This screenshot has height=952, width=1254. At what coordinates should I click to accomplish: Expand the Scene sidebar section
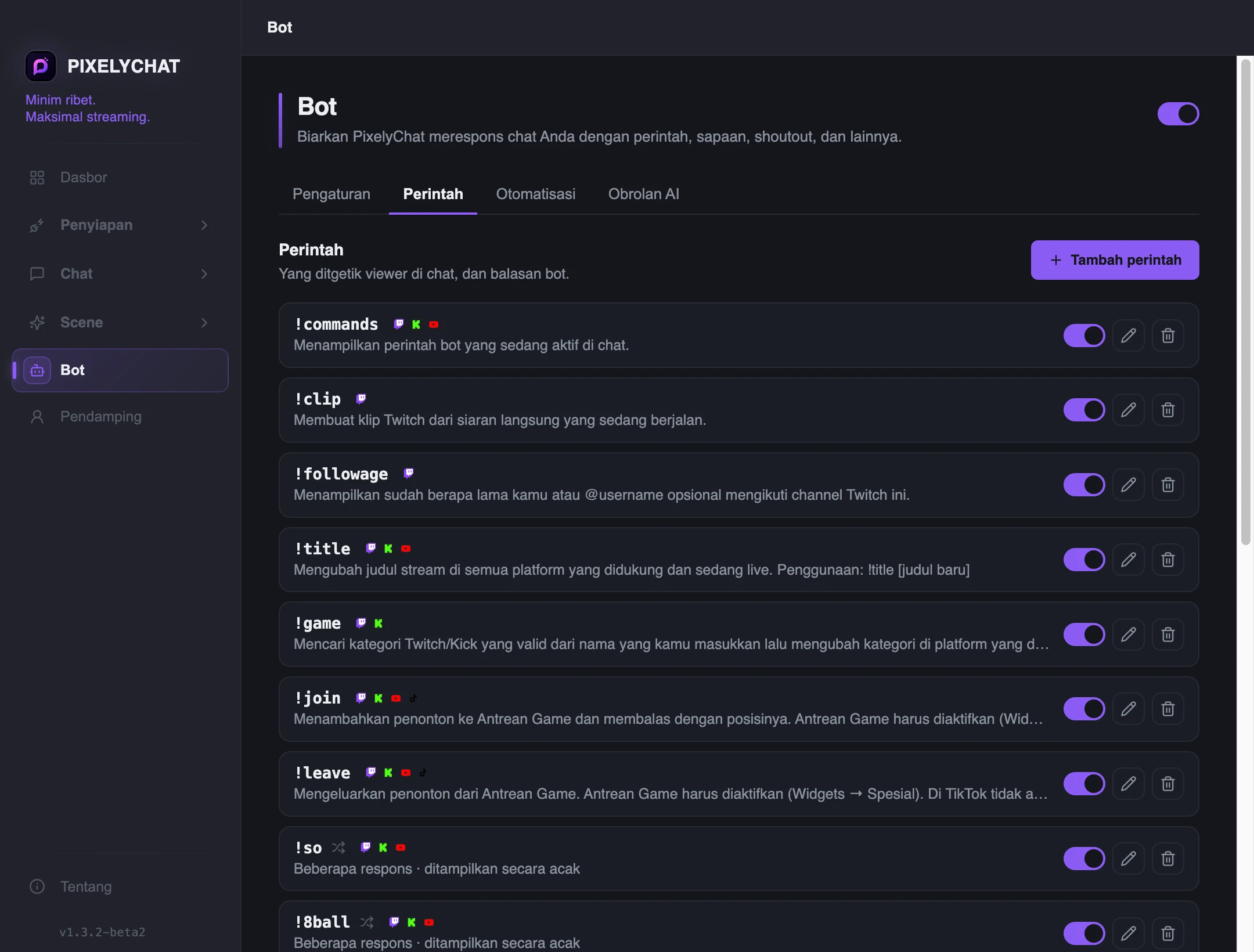click(x=120, y=323)
